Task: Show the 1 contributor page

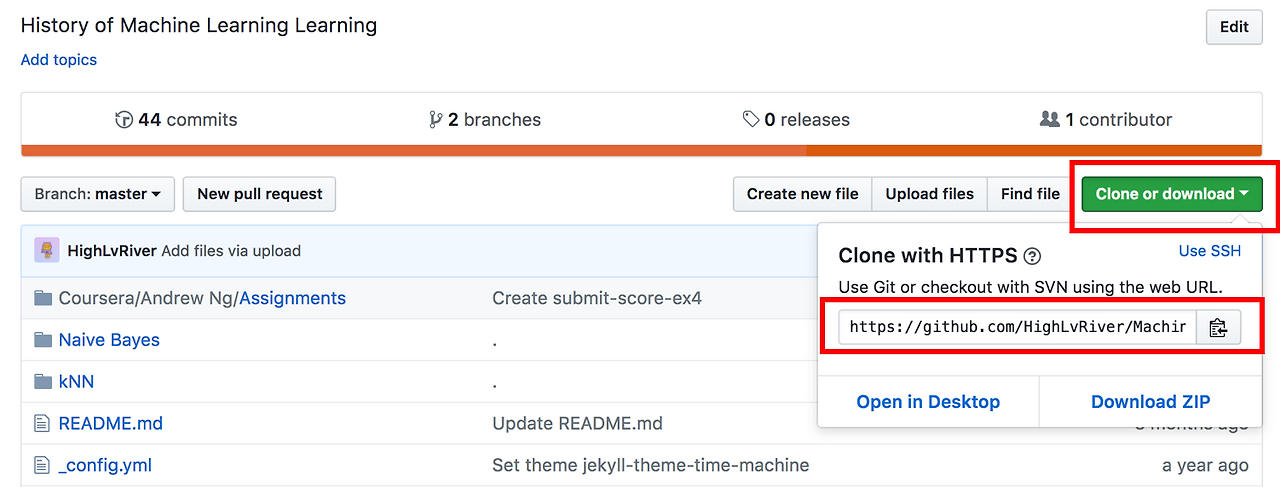Action: tap(1106, 120)
